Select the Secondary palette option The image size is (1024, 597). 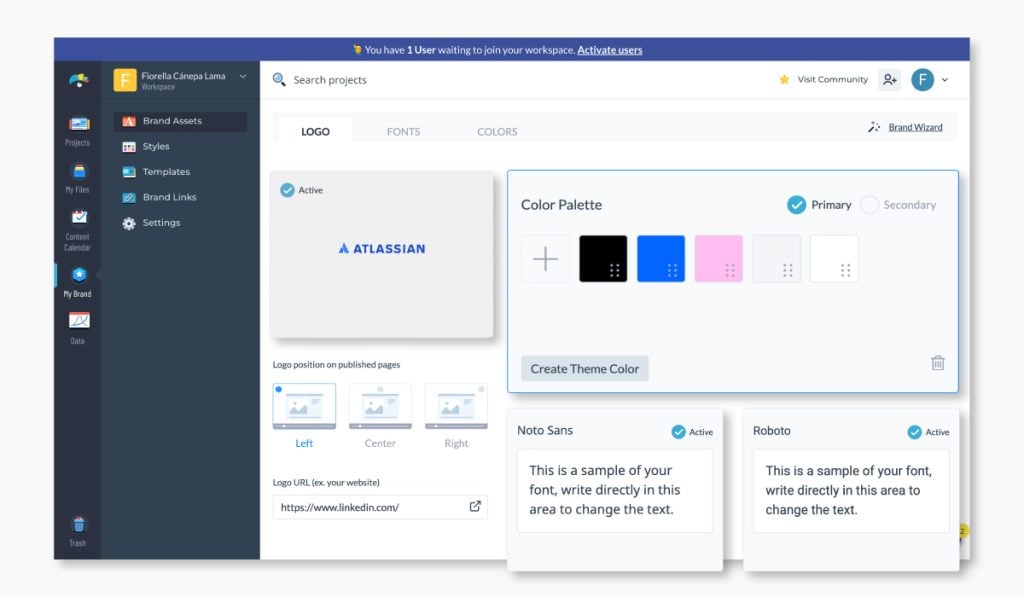869,205
